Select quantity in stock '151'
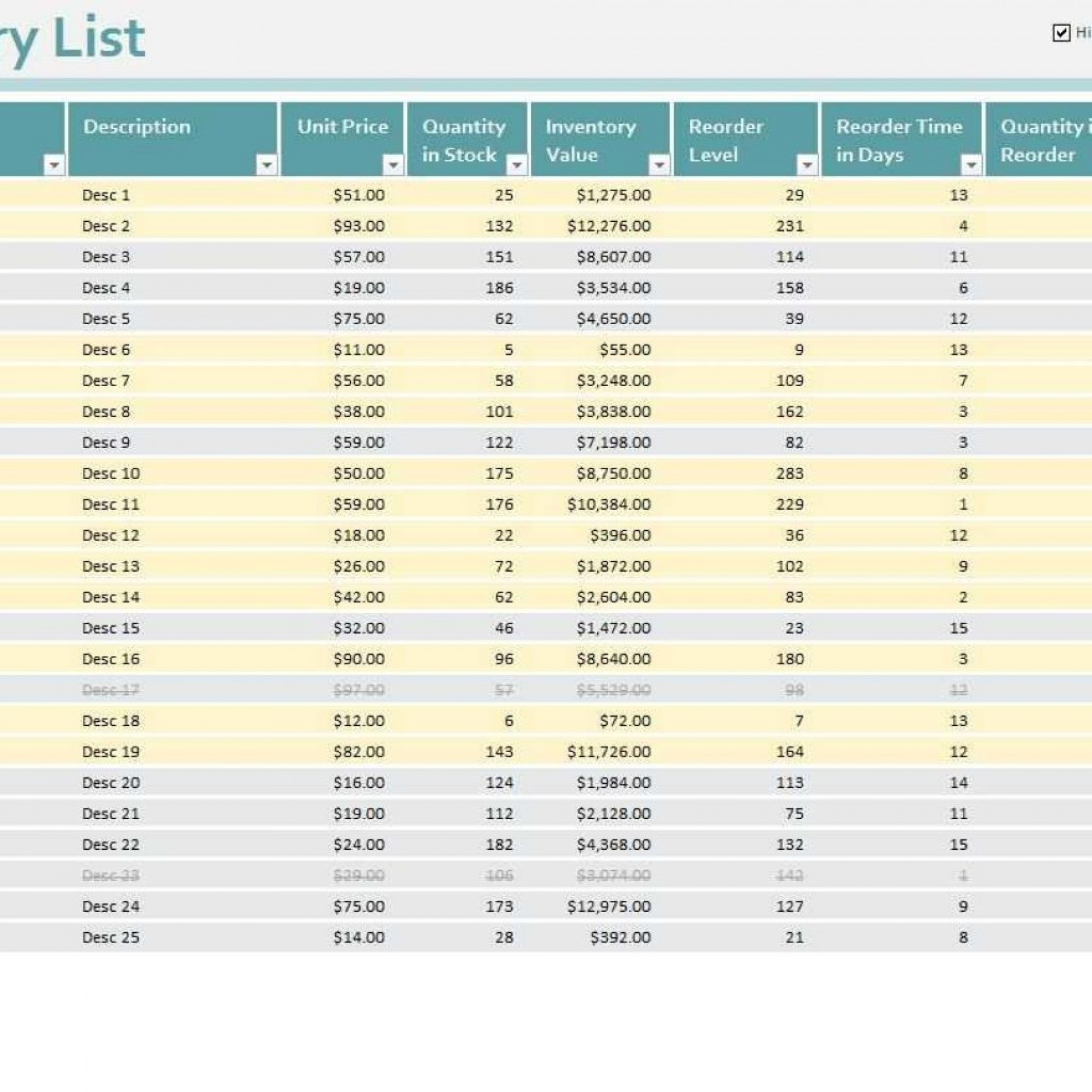 click(x=499, y=257)
